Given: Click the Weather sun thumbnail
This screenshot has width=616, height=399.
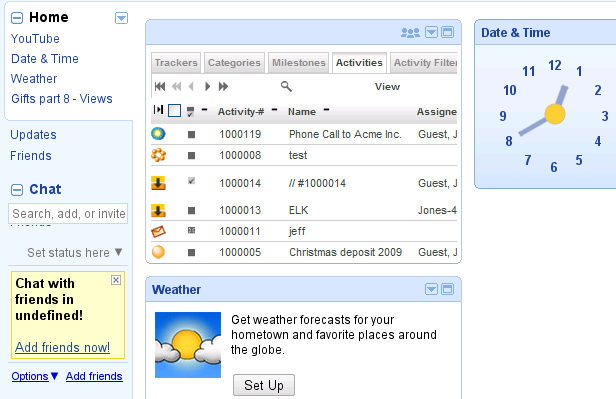Looking at the screenshot, I should point(188,345).
